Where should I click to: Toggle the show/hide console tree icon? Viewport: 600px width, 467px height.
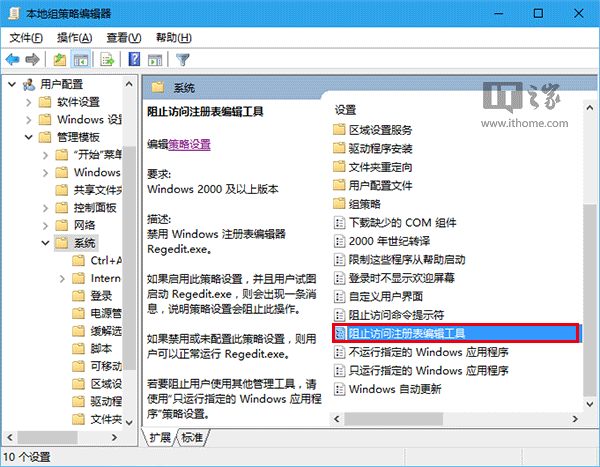point(82,59)
